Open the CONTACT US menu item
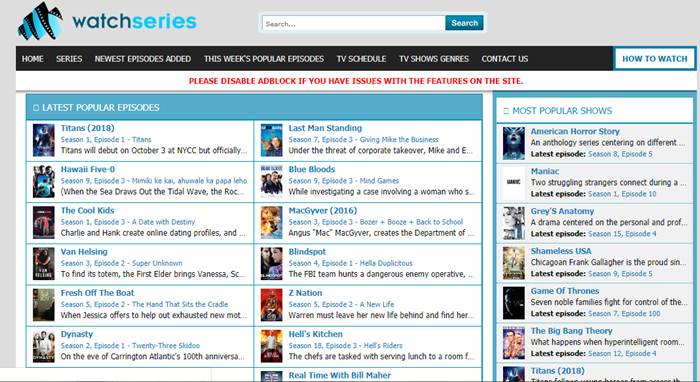This screenshot has width=700, height=382. (505, 59)
